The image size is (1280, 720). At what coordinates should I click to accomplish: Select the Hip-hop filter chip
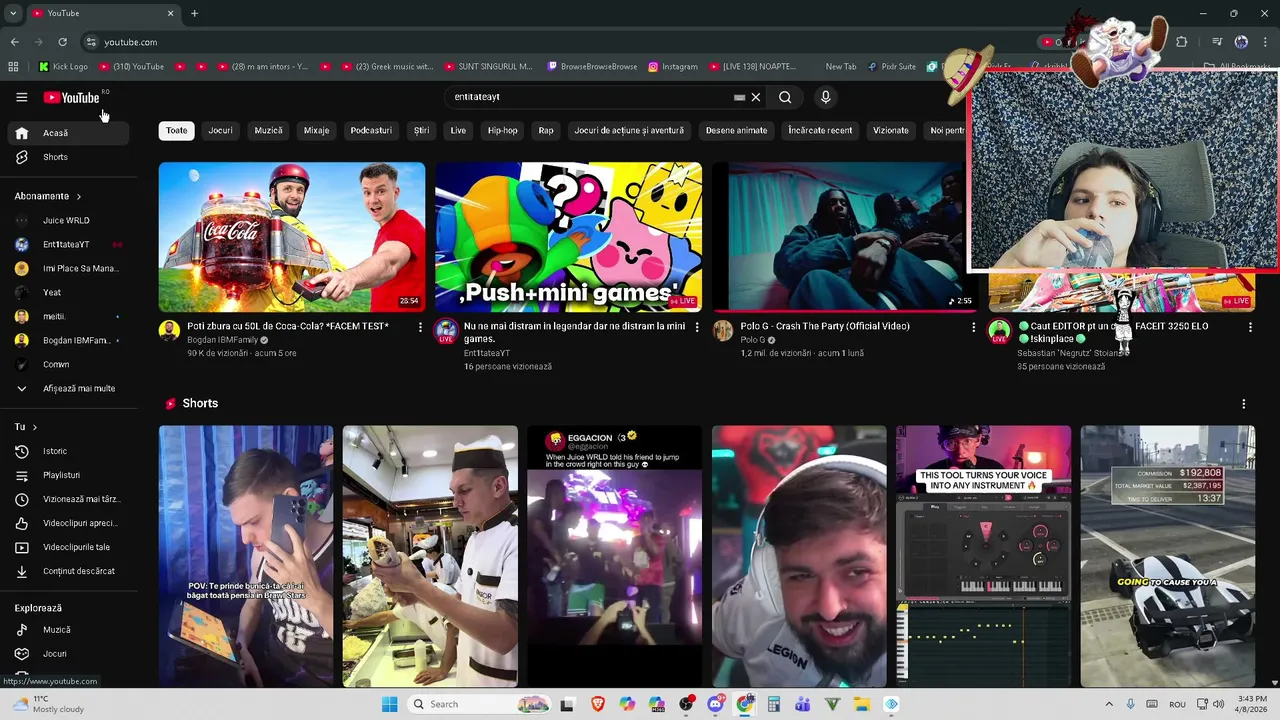pos(503,131)
